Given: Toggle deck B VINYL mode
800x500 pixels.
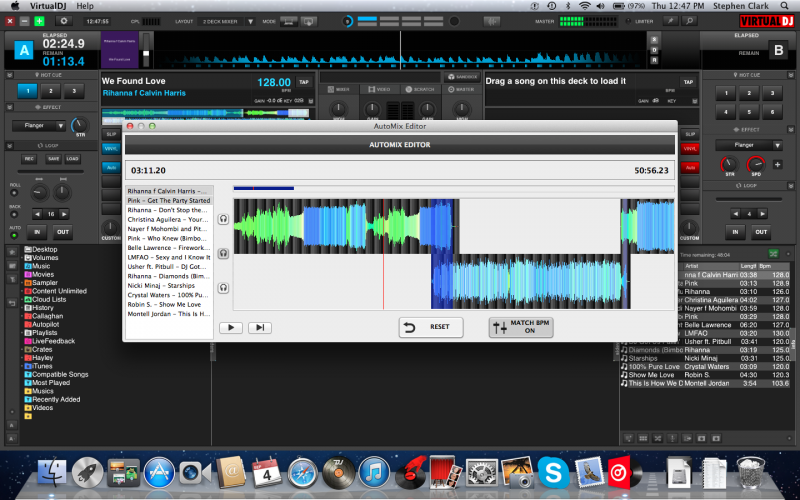Looking at the screenshot, I should point(690,148).
